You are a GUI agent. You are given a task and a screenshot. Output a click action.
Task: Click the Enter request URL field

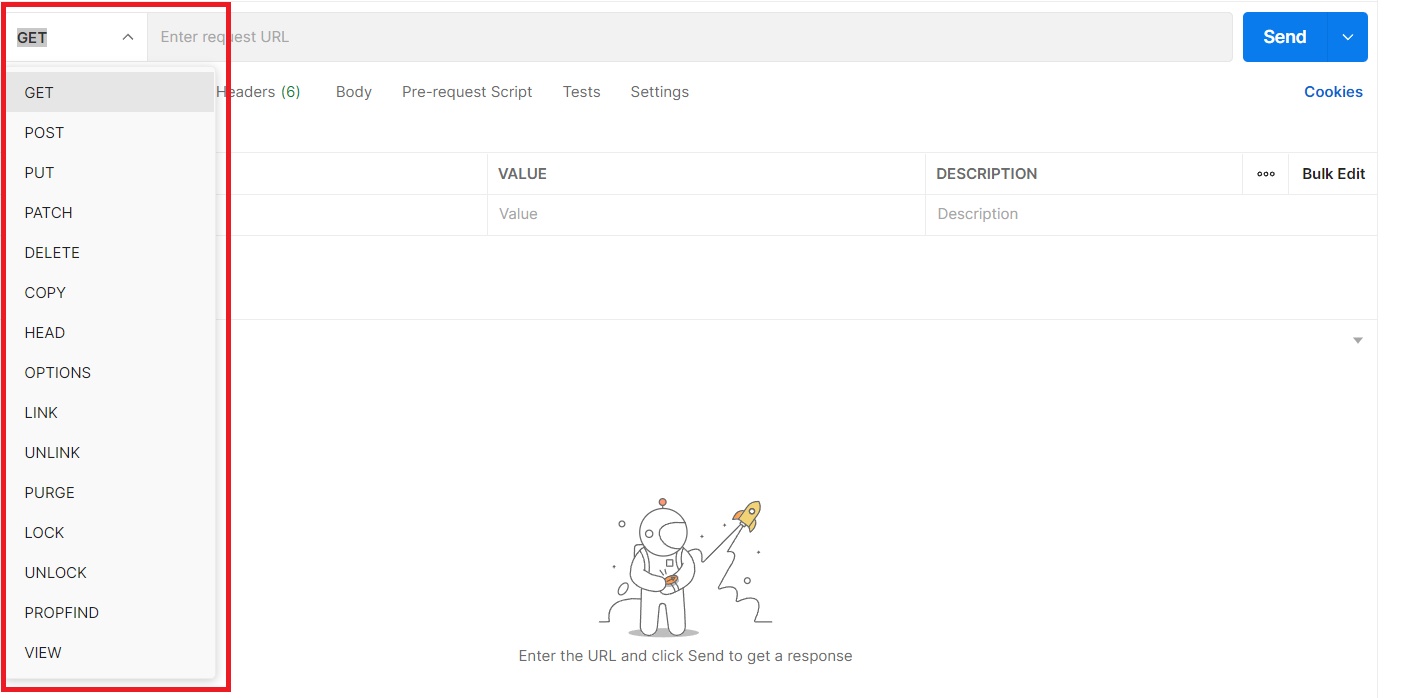point(690,37)
